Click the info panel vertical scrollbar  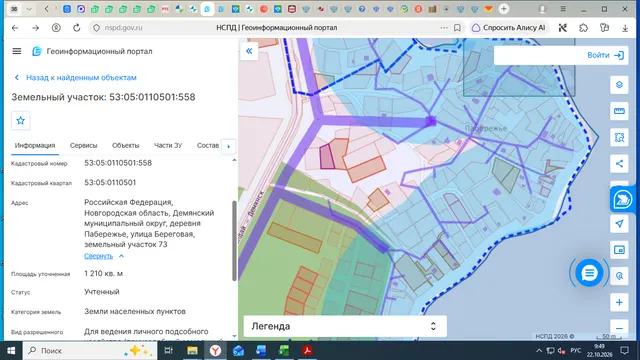pos(234,241)
